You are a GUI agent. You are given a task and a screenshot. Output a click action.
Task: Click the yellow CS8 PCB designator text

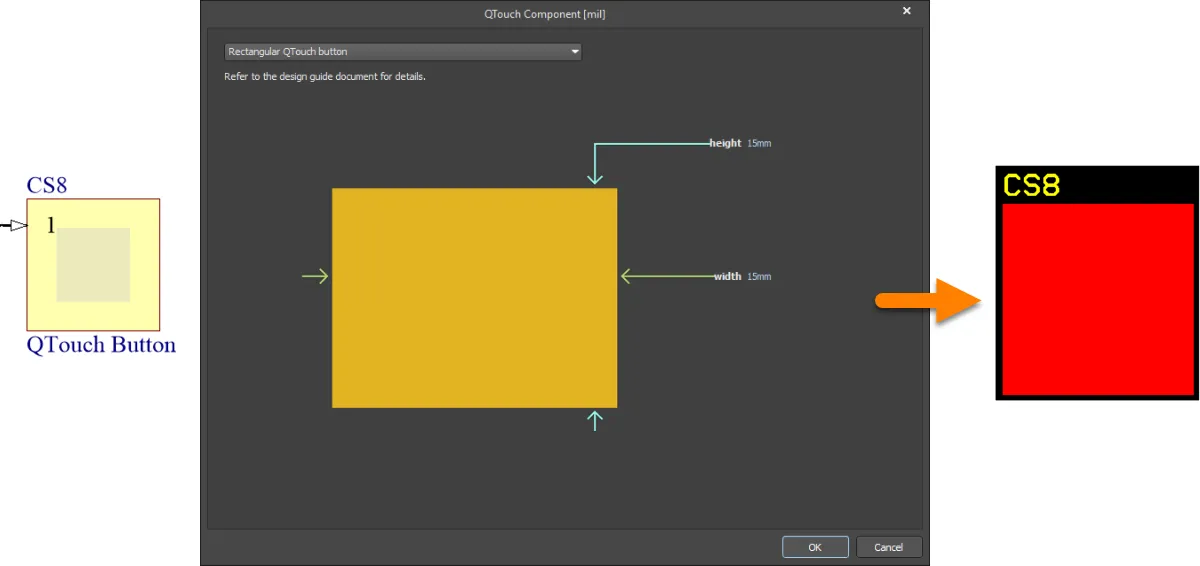click(1031, 185)
